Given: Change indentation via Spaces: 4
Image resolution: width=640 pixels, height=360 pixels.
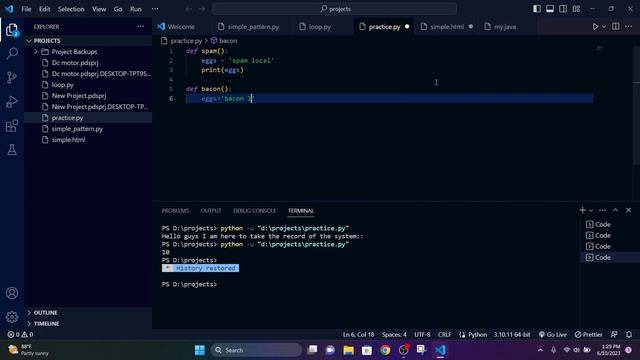Looking at the screenshot, I should click(394, 335).
